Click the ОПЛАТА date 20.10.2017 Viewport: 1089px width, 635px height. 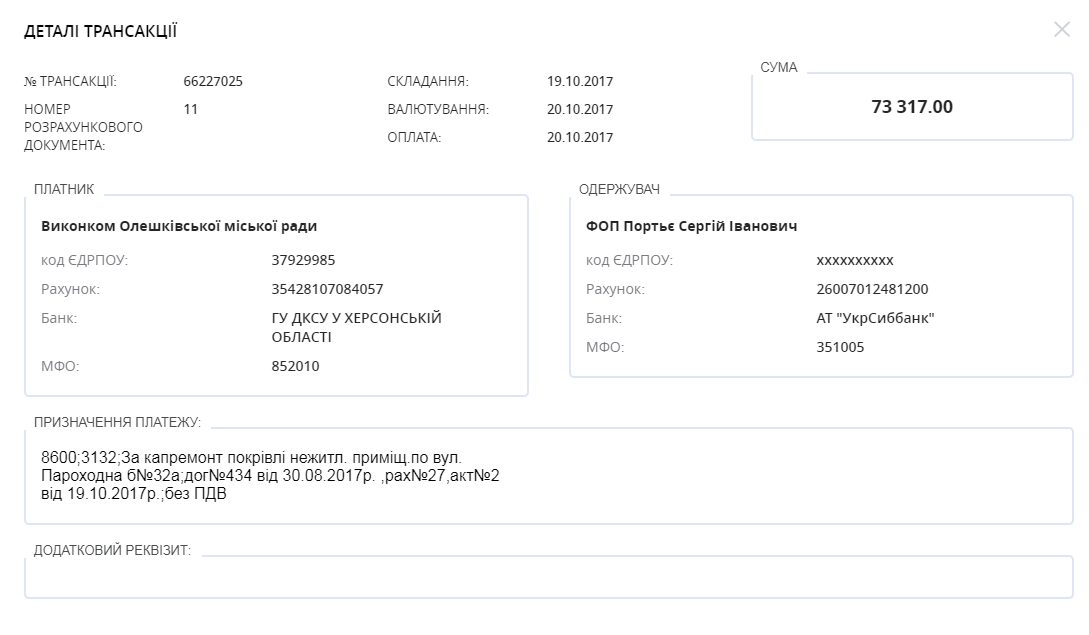coord(580,138)
